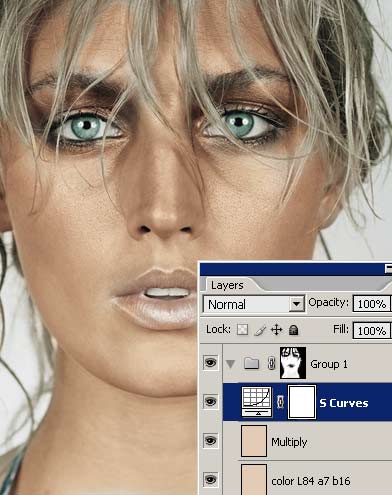Image resolution: width=392 pixels, height=495 pixels.
Task: Collapse the Group 1 disclosure triangle
Action: 230,364
